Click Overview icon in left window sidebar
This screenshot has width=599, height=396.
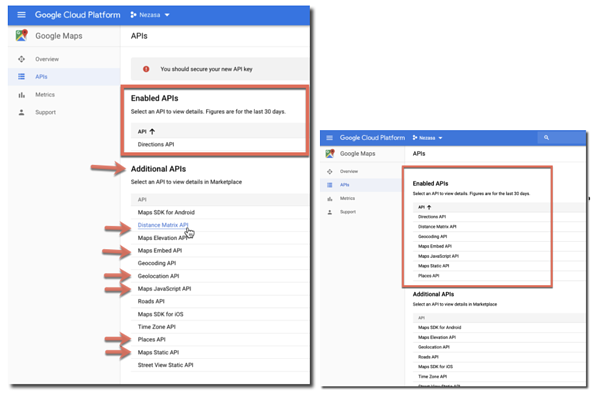click(x=21, y=59)
